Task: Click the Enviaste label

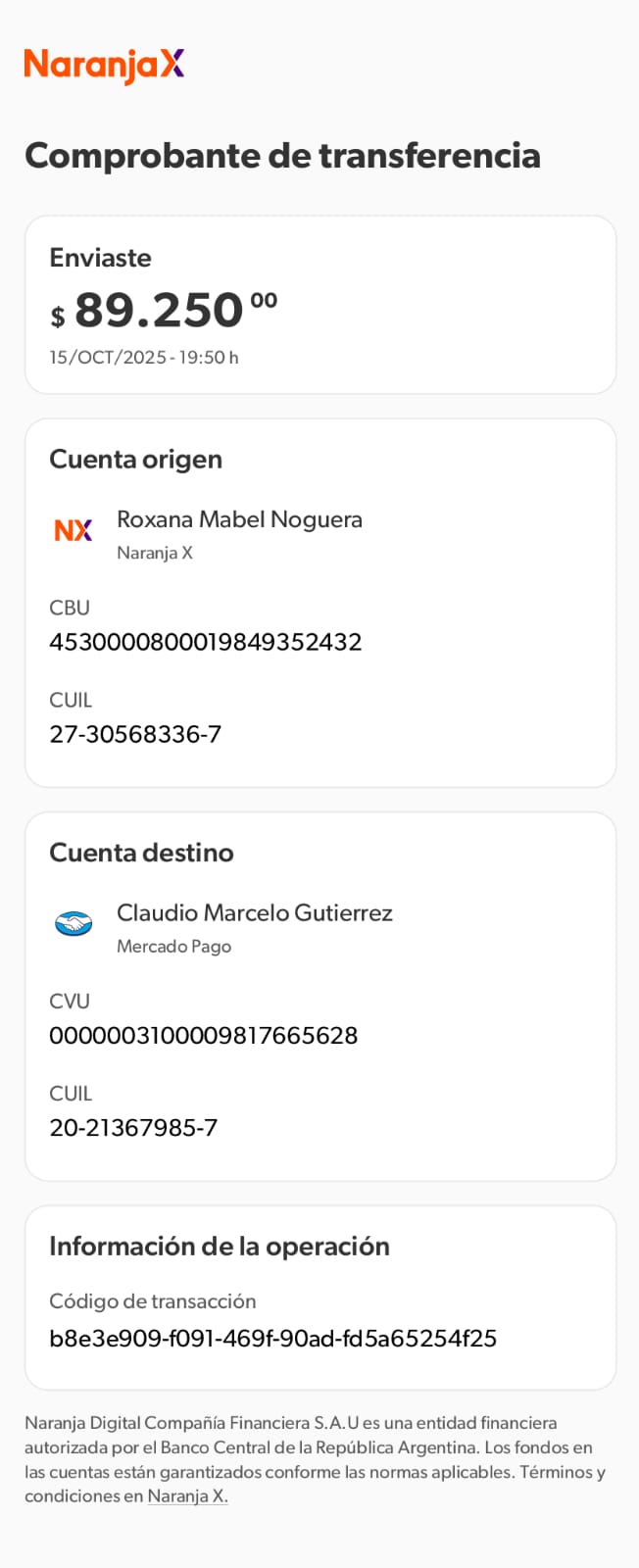Action: pos(100,258)
